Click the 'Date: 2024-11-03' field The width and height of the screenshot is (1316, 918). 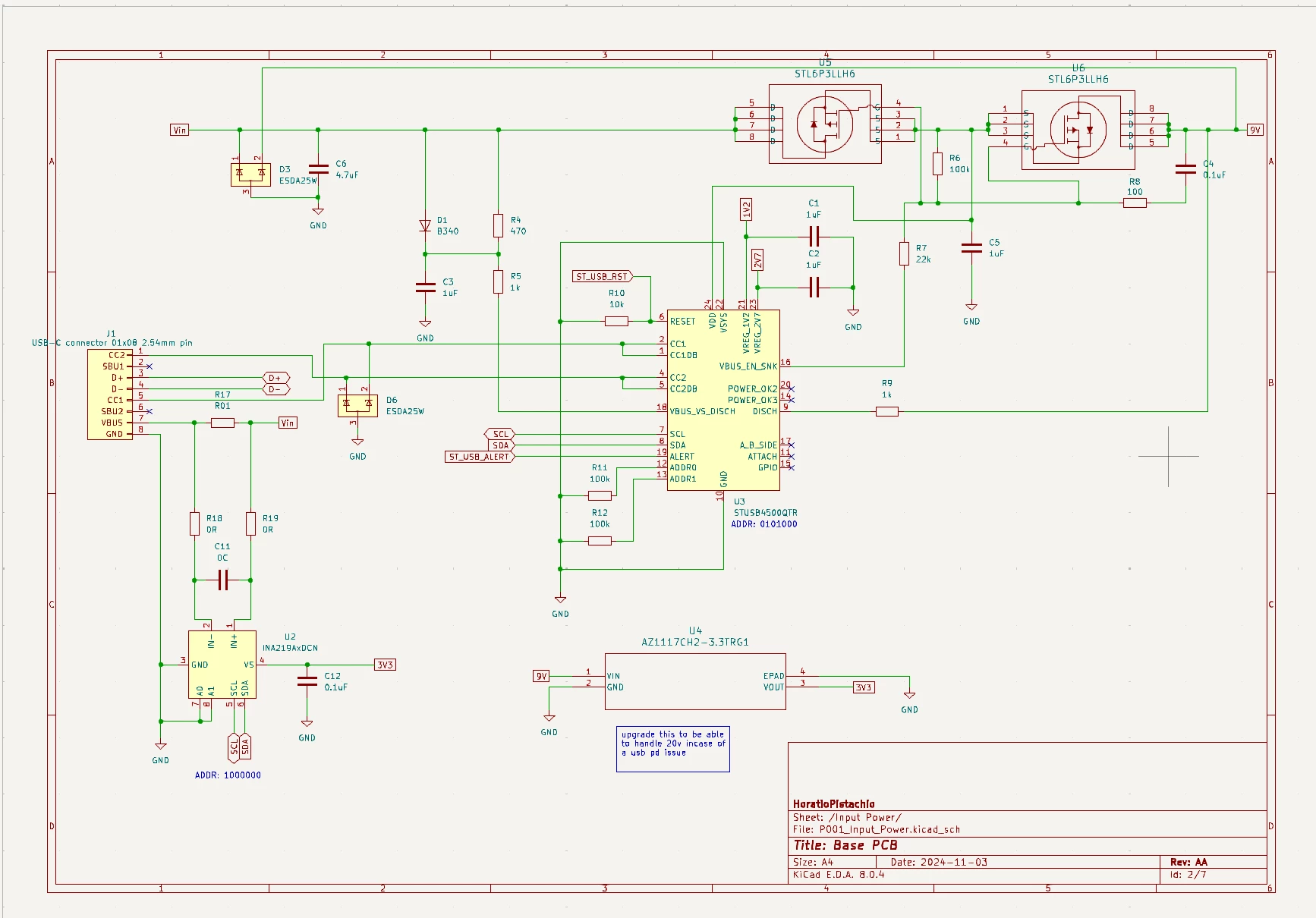pos(939,862)
